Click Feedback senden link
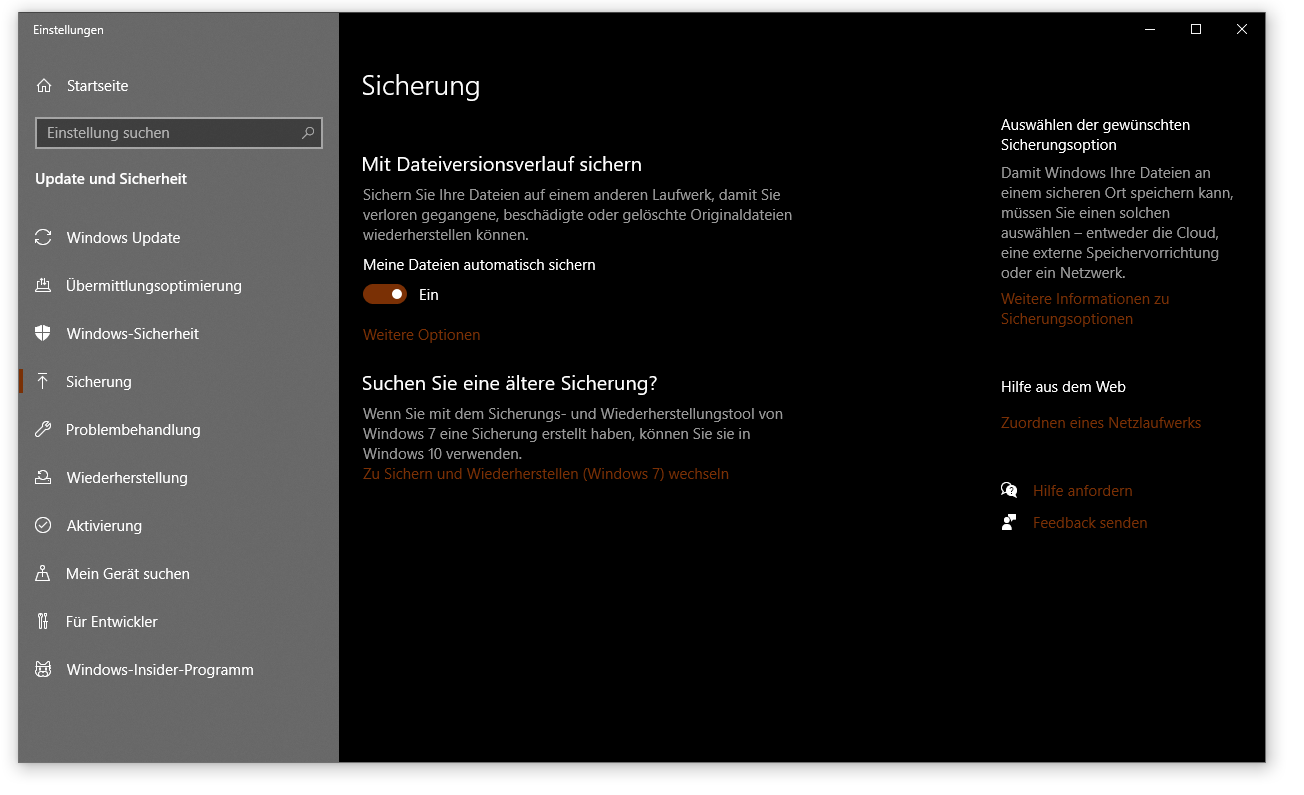Viewport: 1304px width, 795px height. tap(1090, 523)
